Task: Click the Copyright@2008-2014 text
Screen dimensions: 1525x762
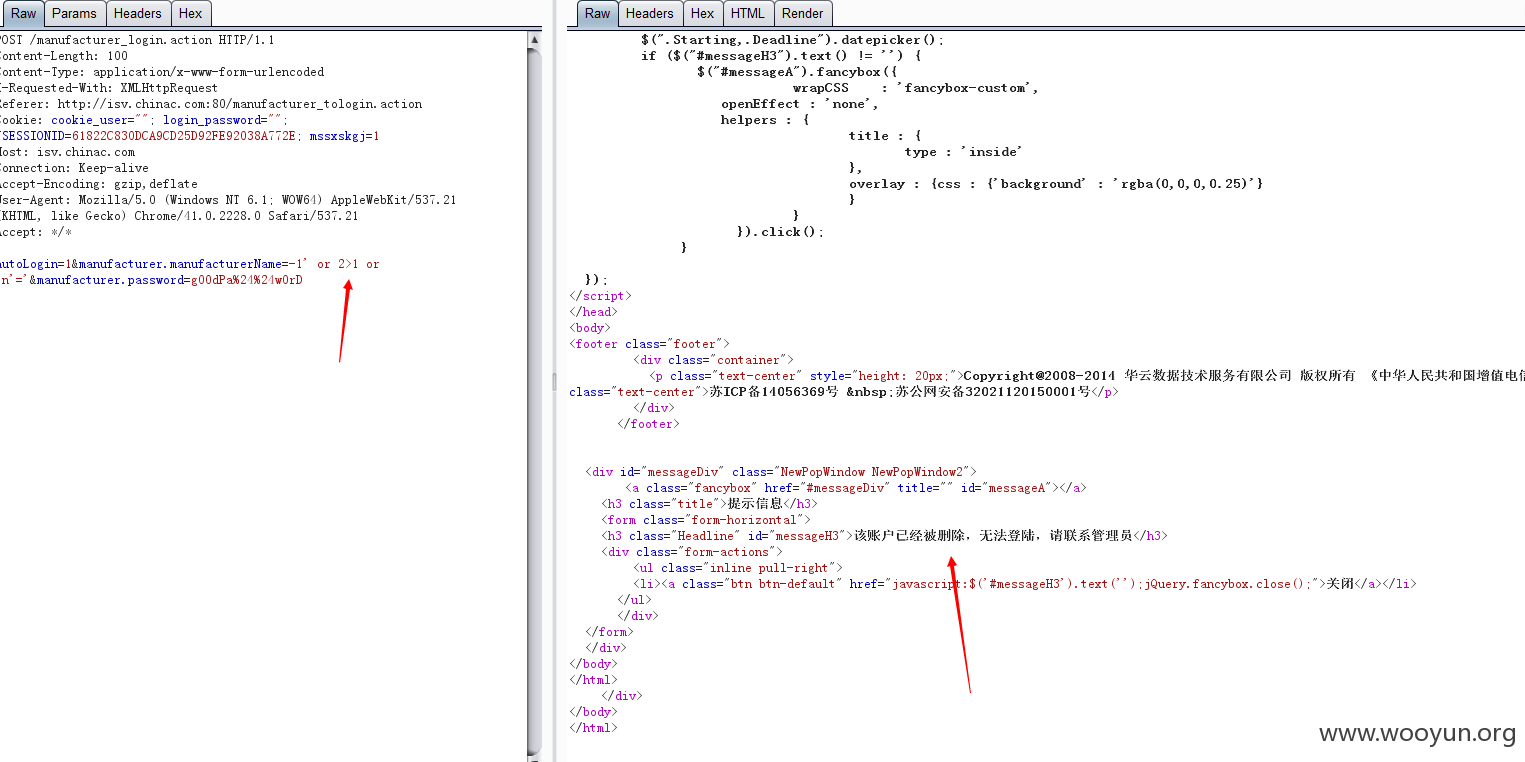Action: click(x=1039, y=376)
